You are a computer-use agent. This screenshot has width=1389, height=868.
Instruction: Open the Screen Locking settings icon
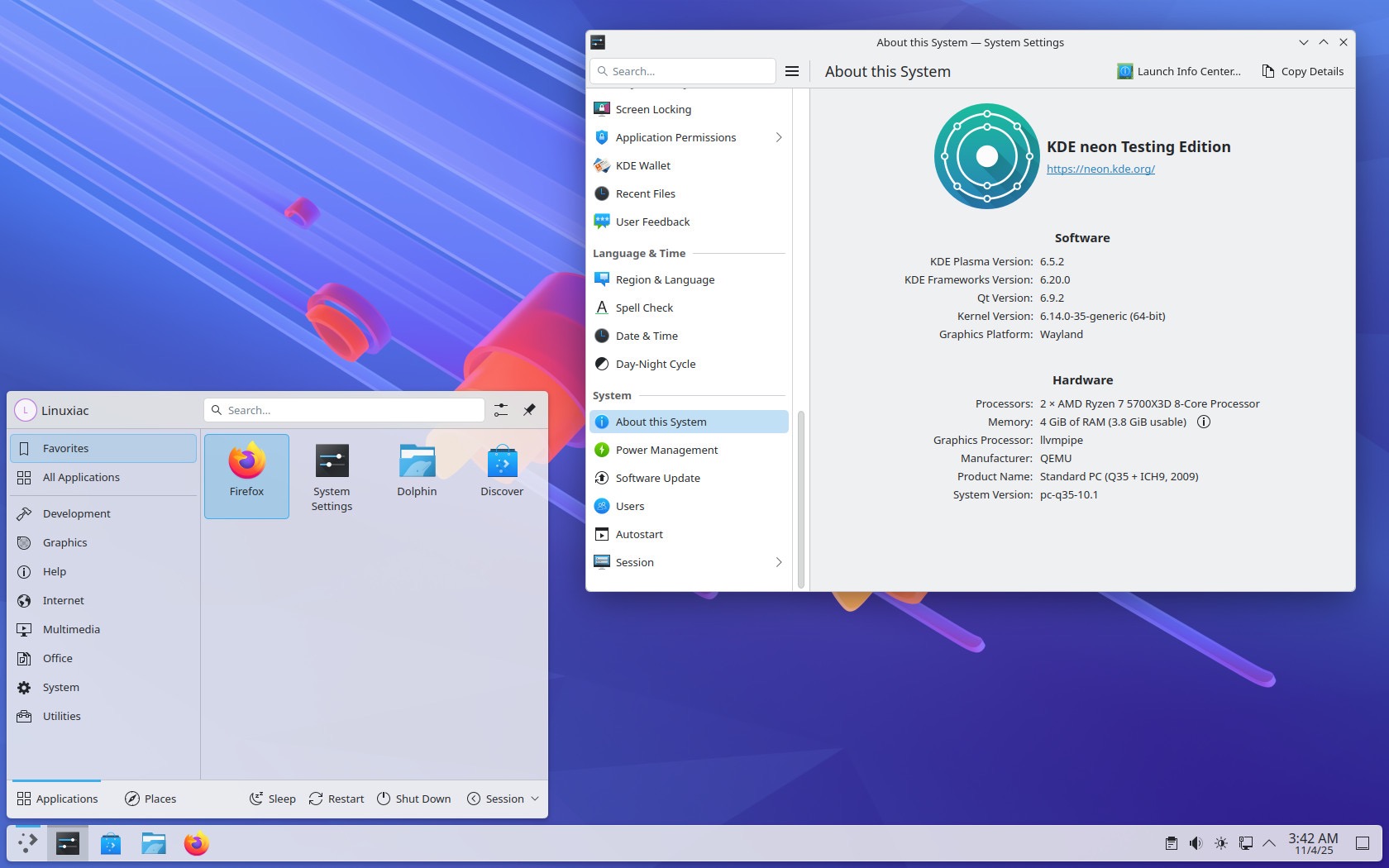[601, 108]
